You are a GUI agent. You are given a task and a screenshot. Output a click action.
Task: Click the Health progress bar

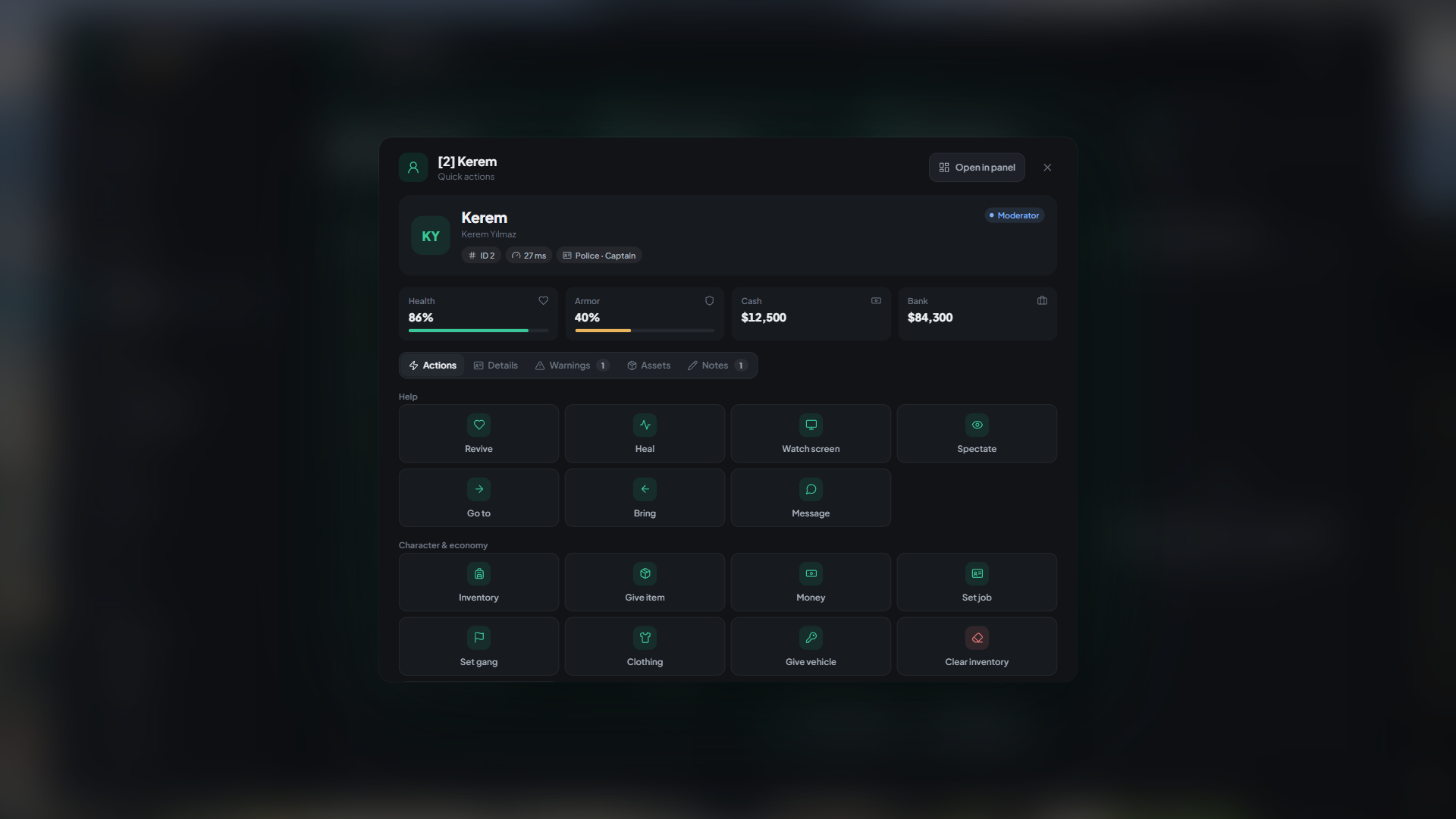click(x=479, y=331)
